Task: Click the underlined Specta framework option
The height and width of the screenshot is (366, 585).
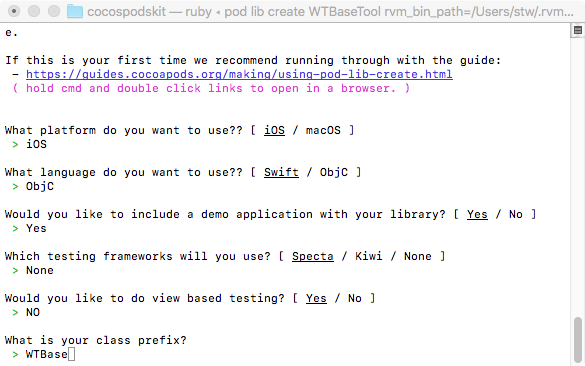Action: 313,256
